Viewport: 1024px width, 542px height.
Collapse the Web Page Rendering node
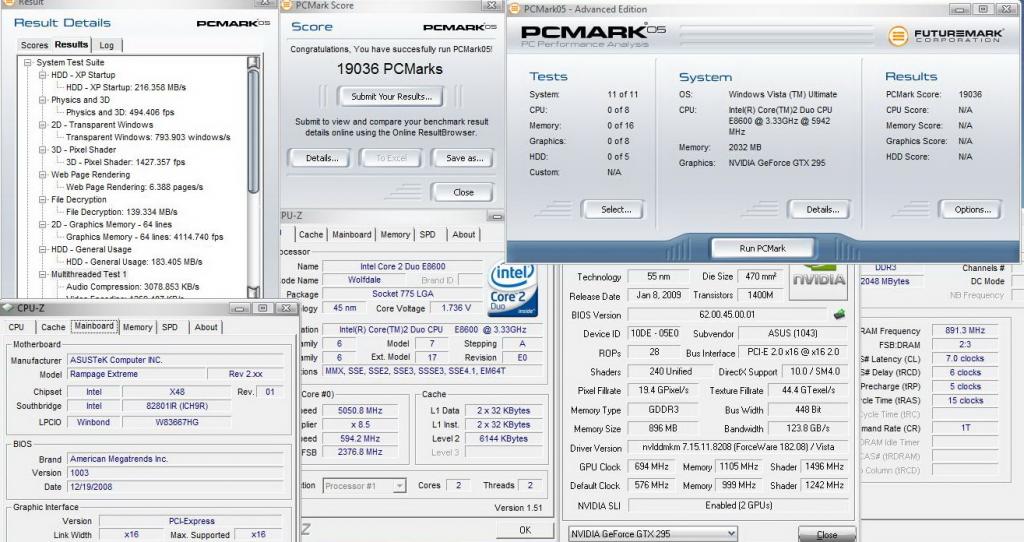tap(42, 175)
